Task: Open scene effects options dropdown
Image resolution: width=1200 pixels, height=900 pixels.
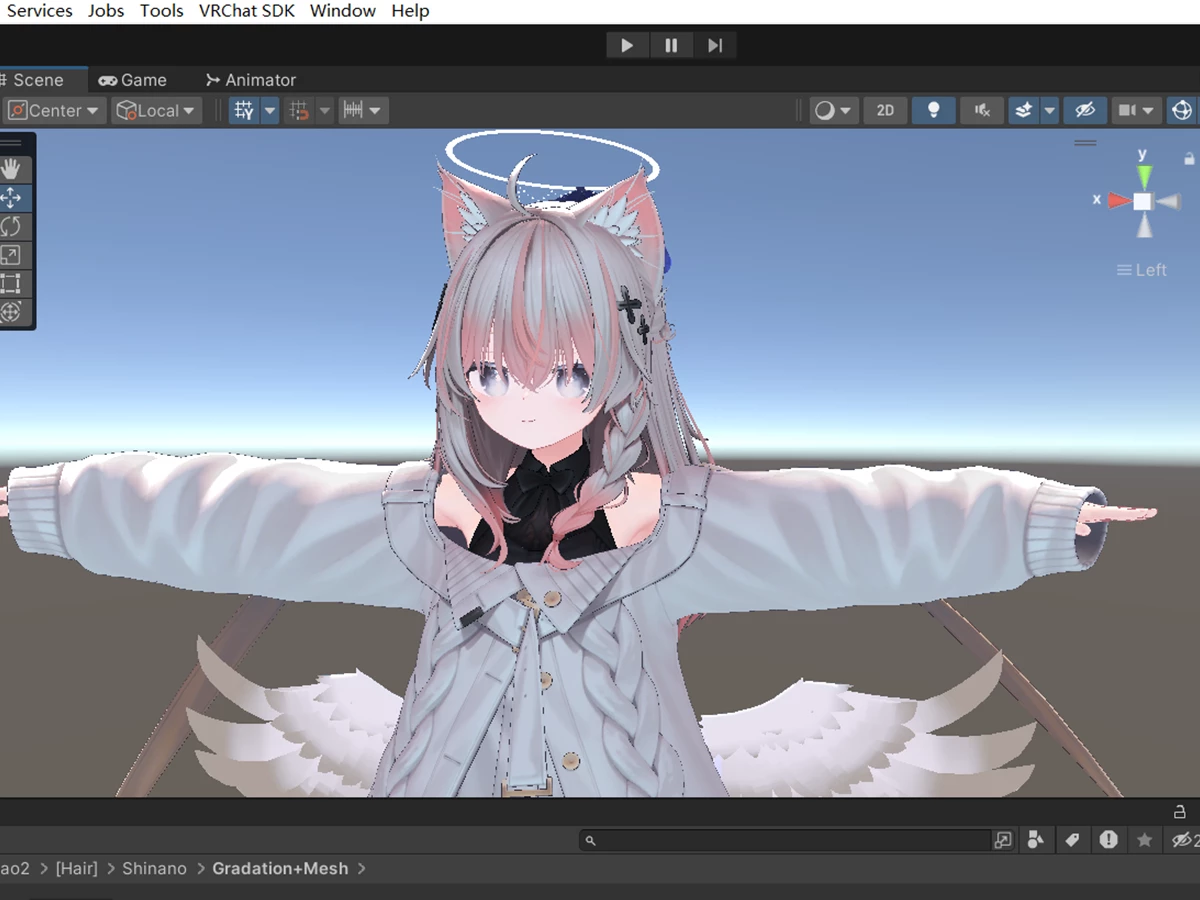Action: pyautogui.click(x=1050, y=111)
